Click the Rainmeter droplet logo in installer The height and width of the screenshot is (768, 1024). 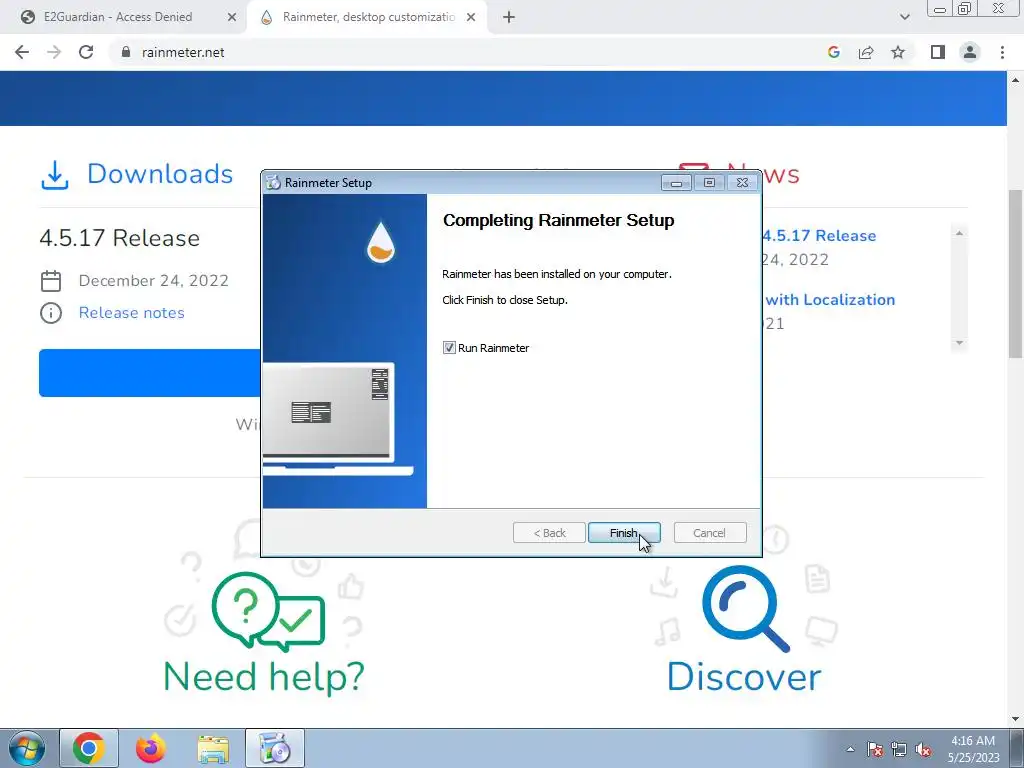coord(381,242)
